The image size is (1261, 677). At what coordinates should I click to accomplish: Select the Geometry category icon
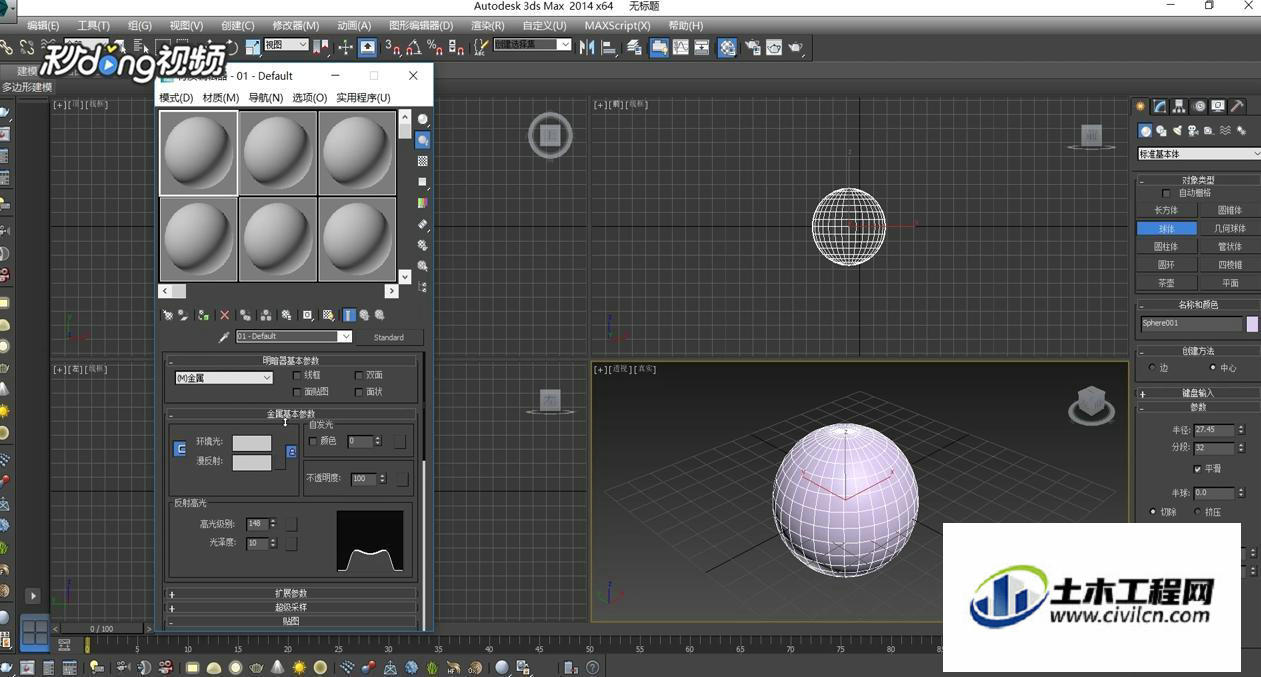tap(1145, 131)
